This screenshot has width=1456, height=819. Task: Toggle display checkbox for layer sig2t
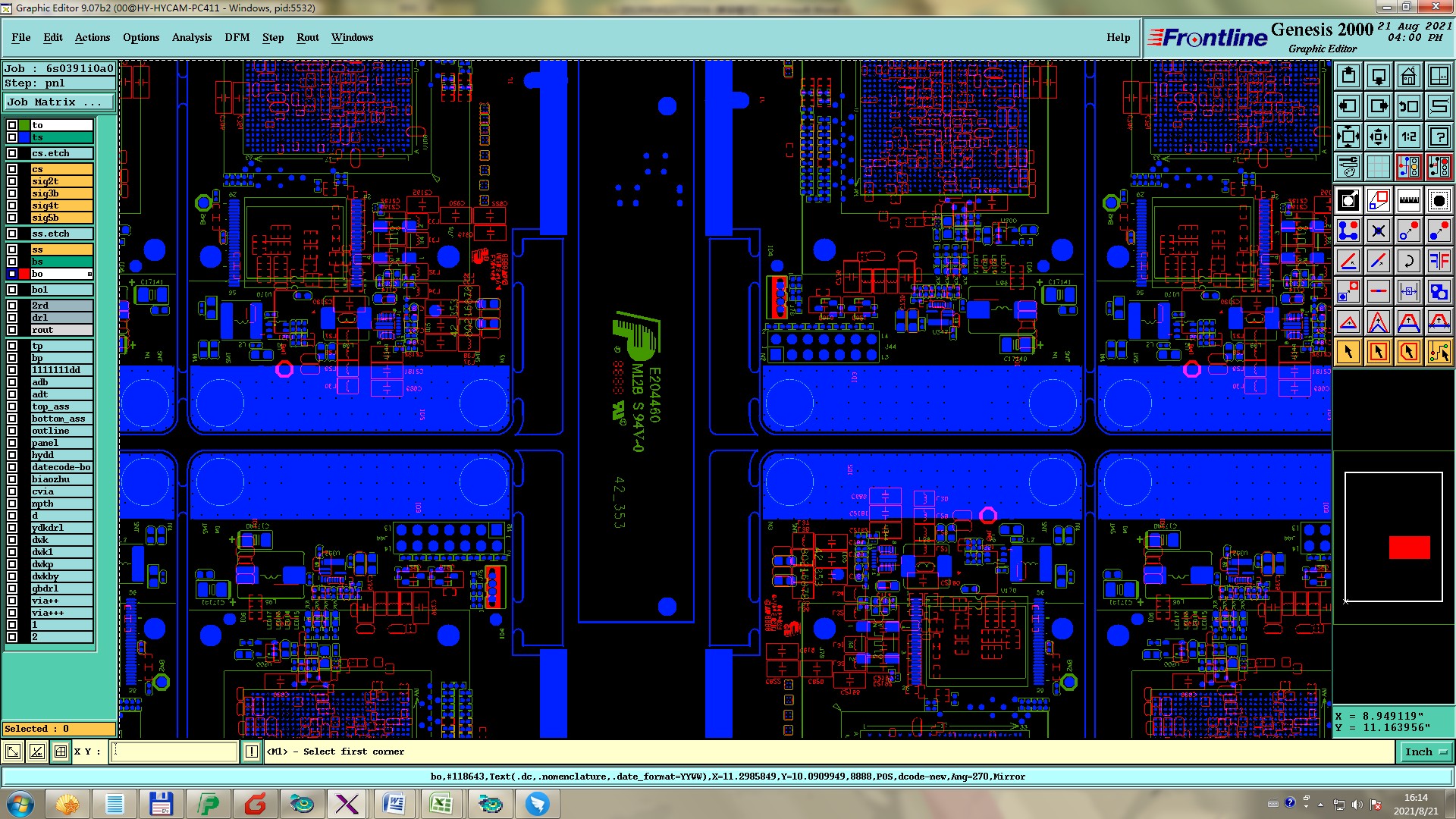(12, 181)
